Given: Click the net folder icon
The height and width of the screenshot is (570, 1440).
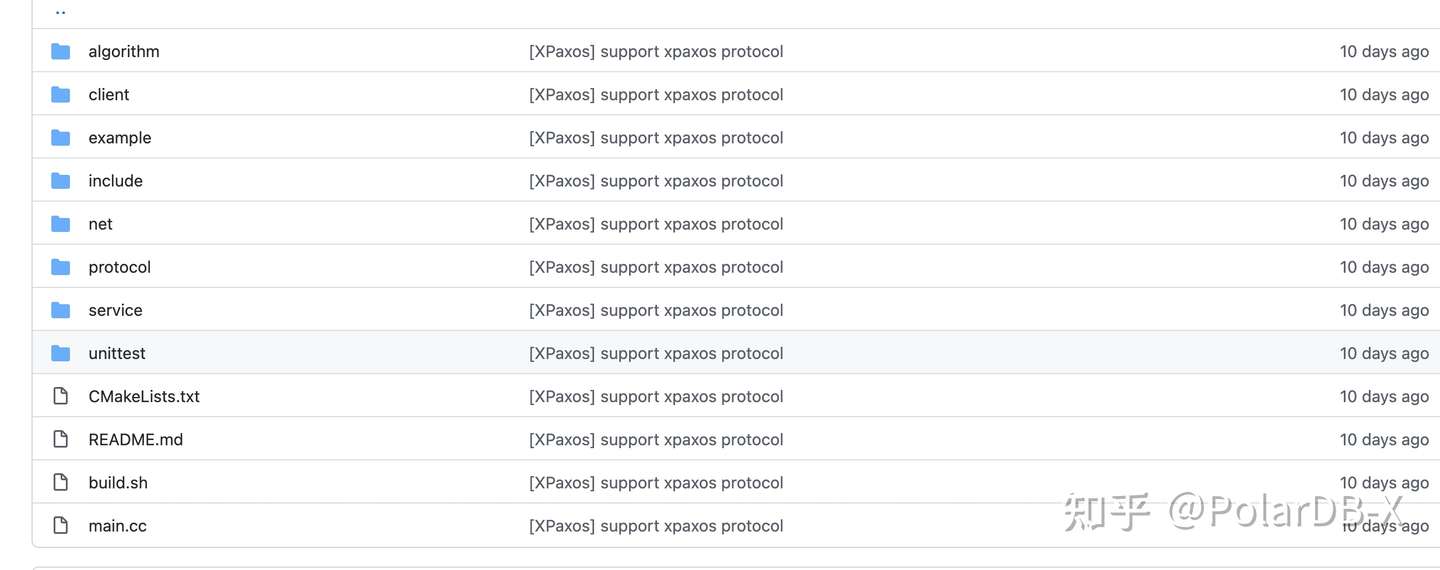Looking at the screenshot, I should (61, 224).
